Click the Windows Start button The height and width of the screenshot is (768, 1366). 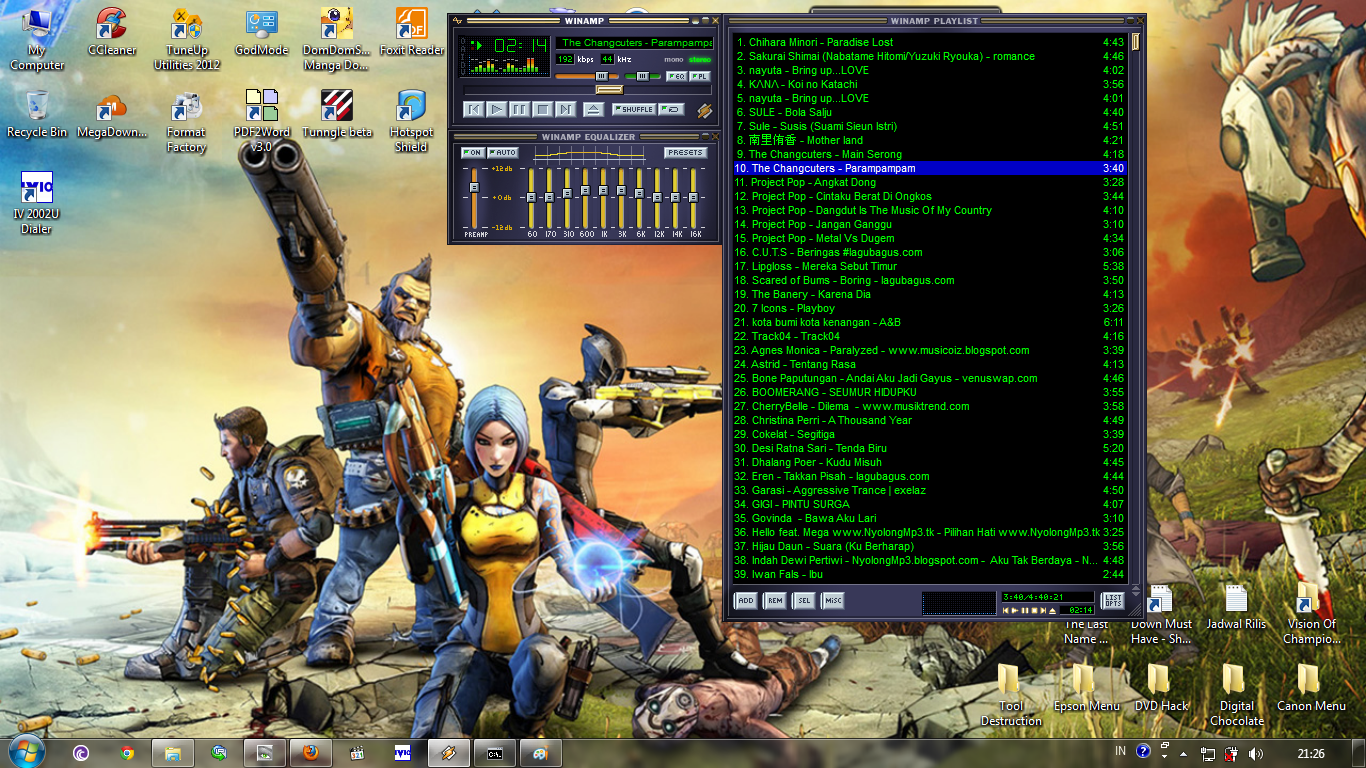pyautogui.click(x=25, y=752)
